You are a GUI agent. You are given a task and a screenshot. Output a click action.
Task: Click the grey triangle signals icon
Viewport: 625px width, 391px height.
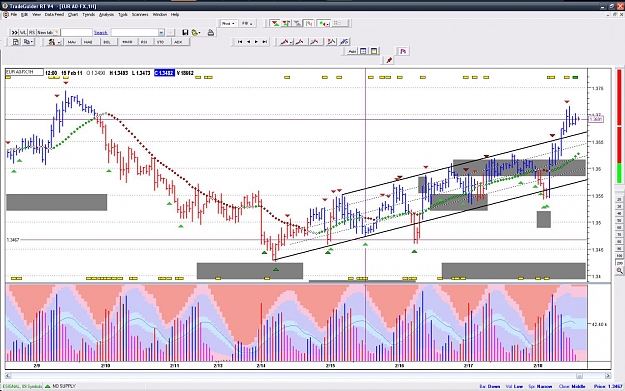coord(297,24)
